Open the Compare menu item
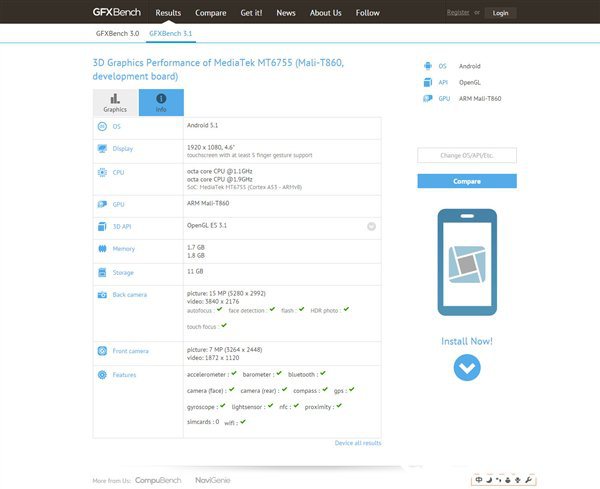The height and width of the screenshot is (489, 600). pos(210,13)
